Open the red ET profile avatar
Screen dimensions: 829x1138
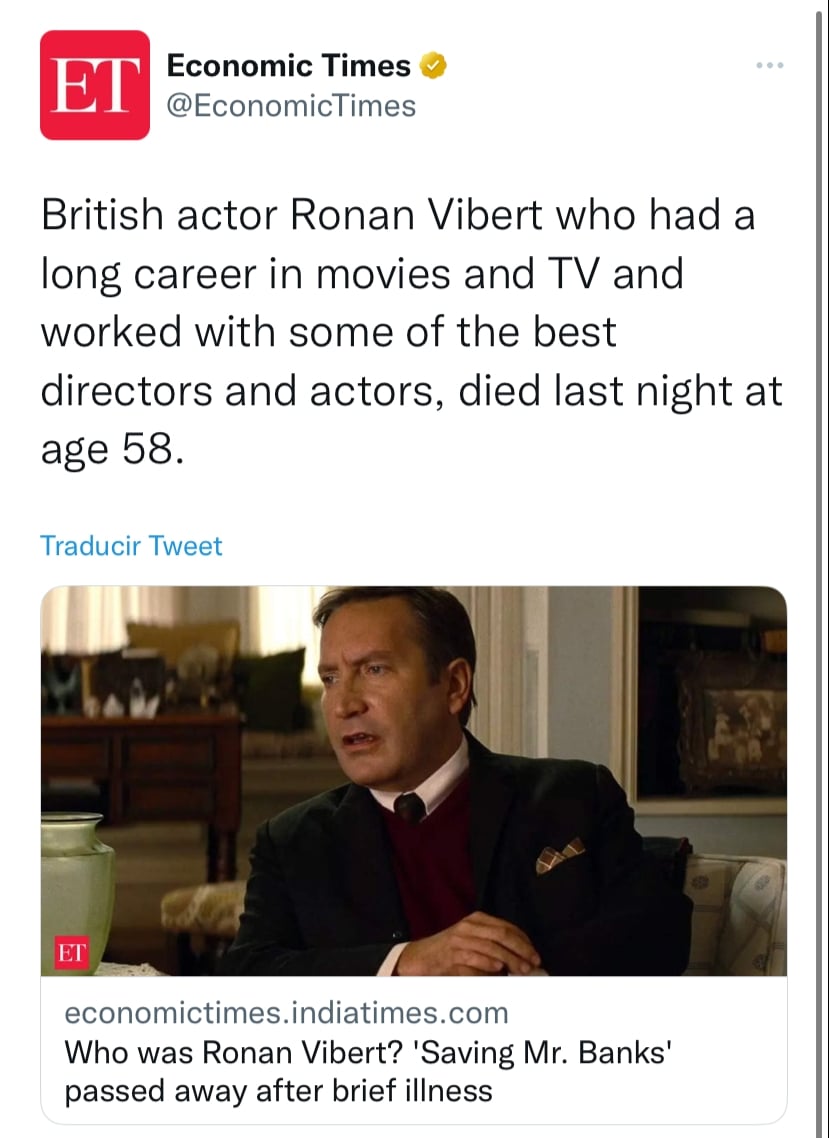[x=94, y=85]
